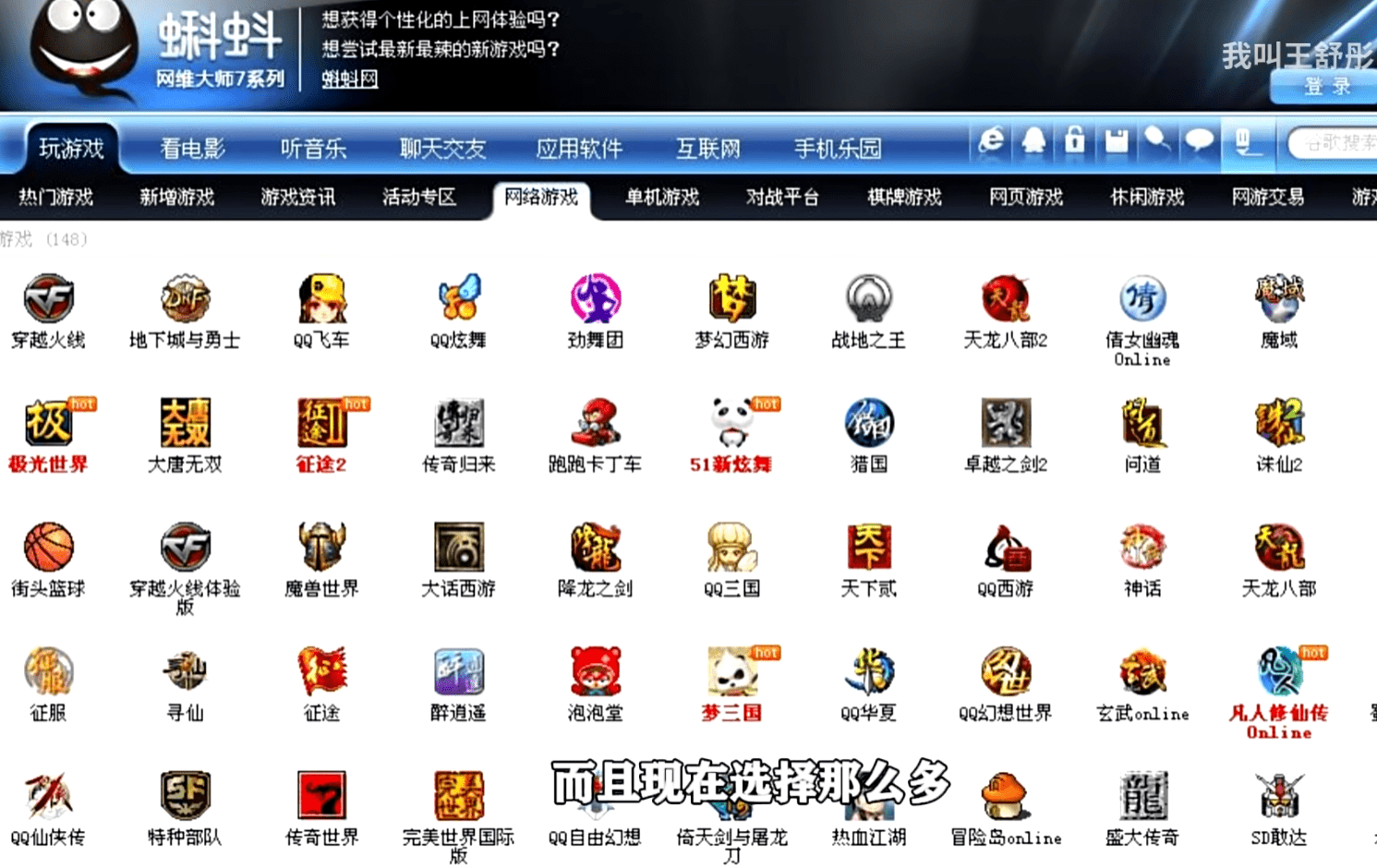Open the 网游交易 sub-category
This screenshot has height=868, width=1377.
tap(1268, 197)
